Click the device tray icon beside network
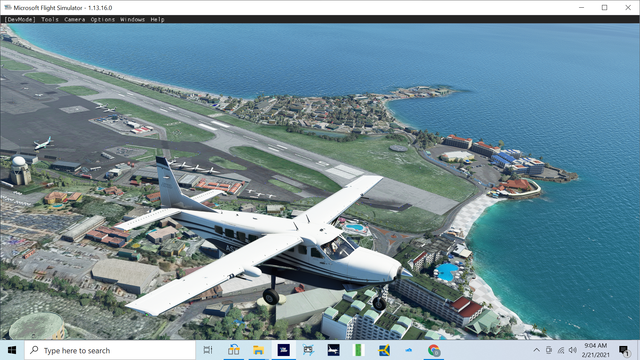 pyautogui.click(x=549, y=350)
